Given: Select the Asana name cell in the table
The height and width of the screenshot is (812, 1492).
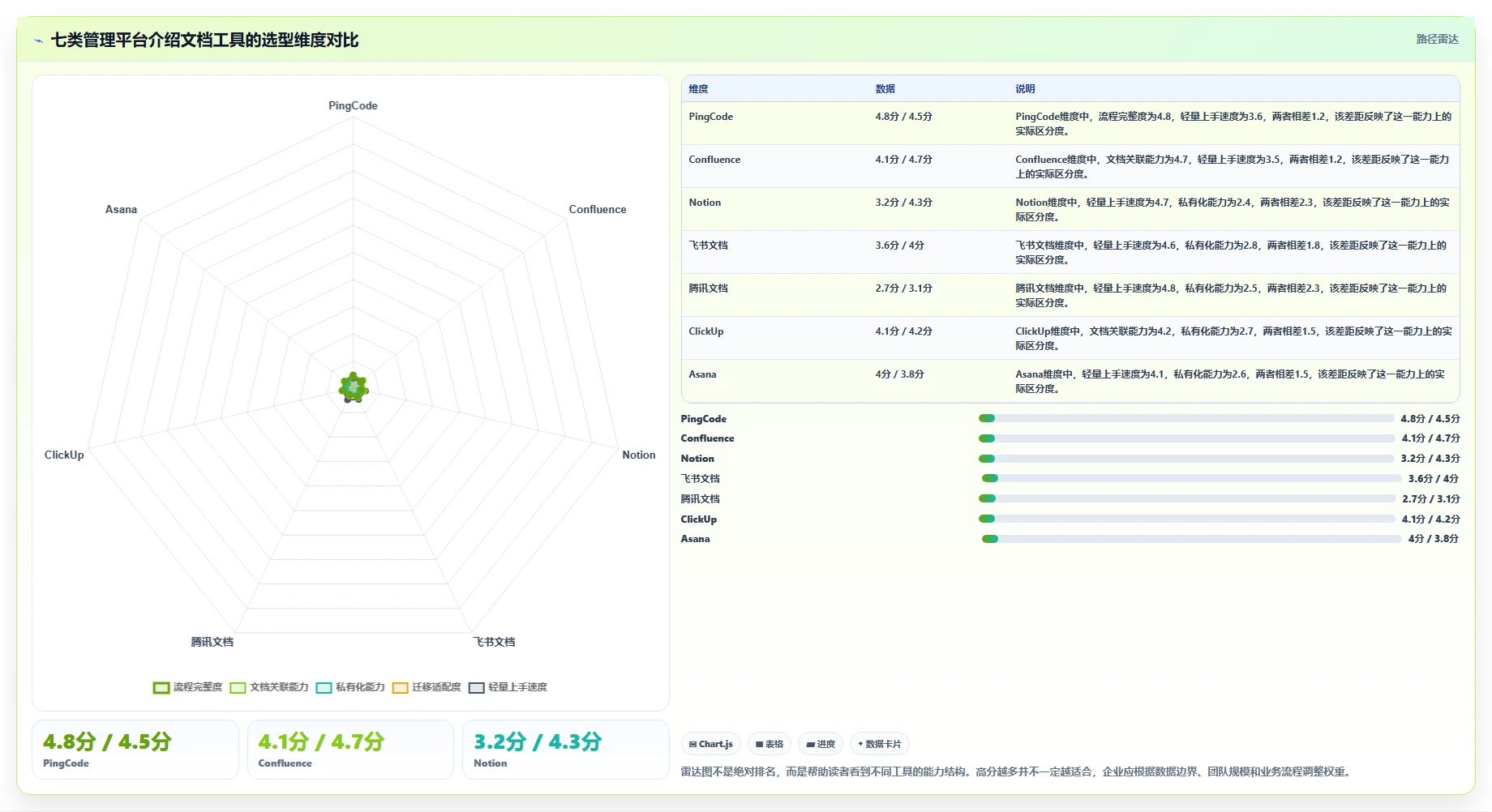Looking at the screenshot, I should tap(775, 381).
